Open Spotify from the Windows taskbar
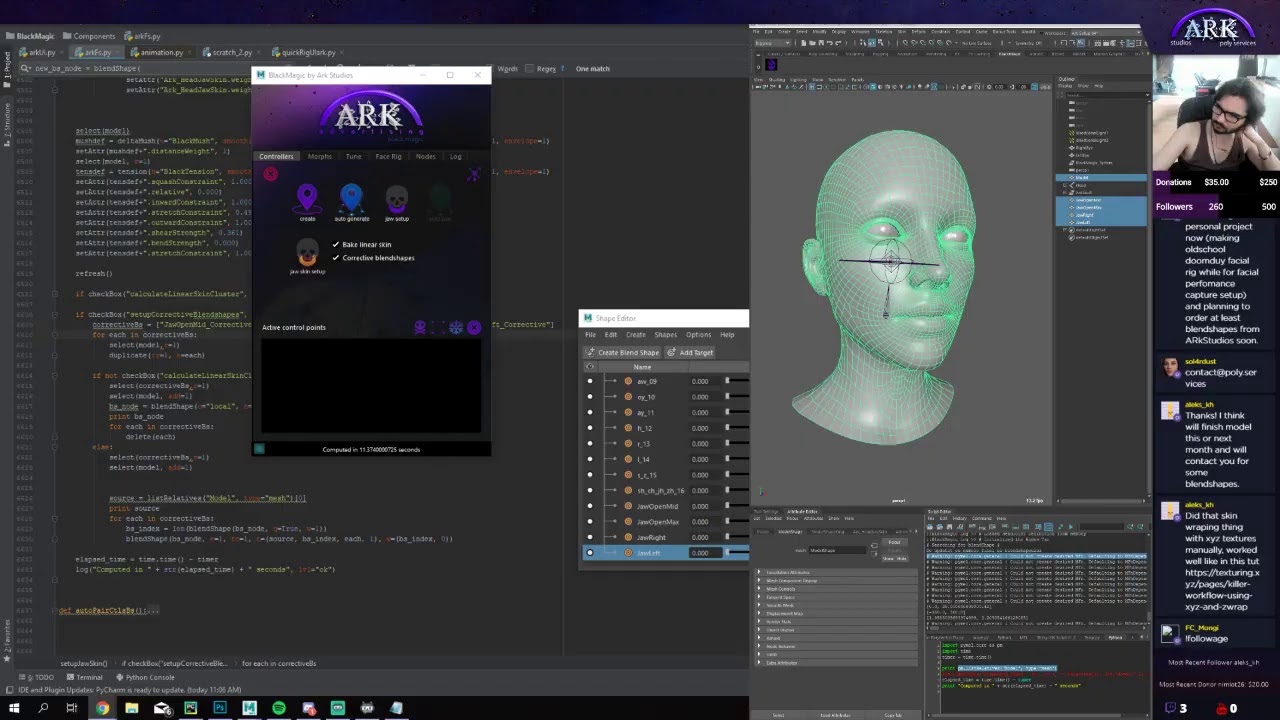 pos(279,708)
